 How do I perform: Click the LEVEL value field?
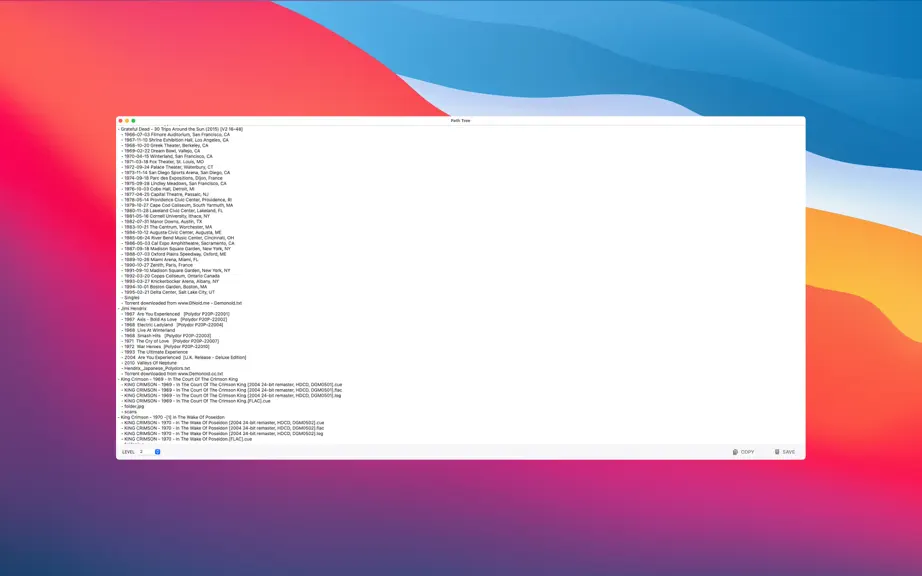146,452
